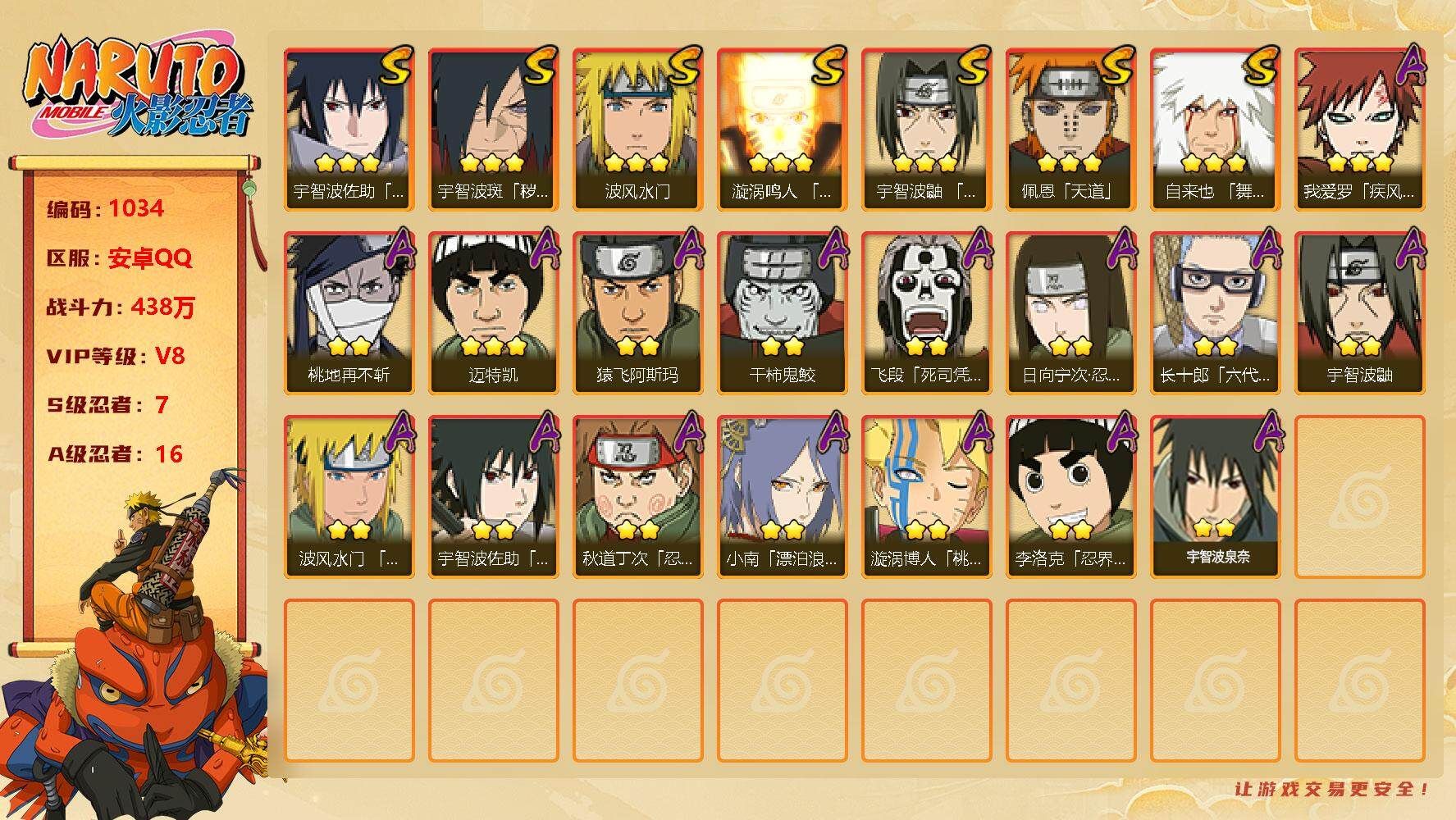1456x820 pixels.
Task: Open the 我爱罗 A-rank ninja card
Action: [1359, 130]
